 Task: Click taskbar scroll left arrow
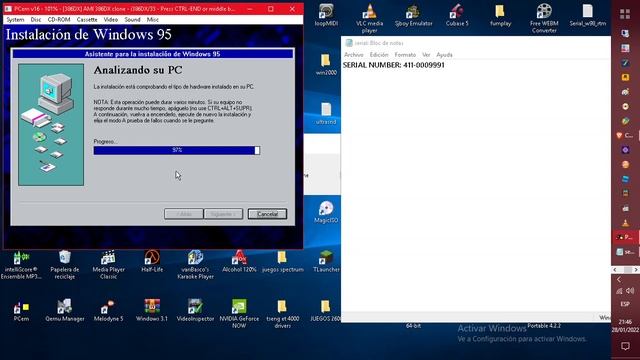615,270
